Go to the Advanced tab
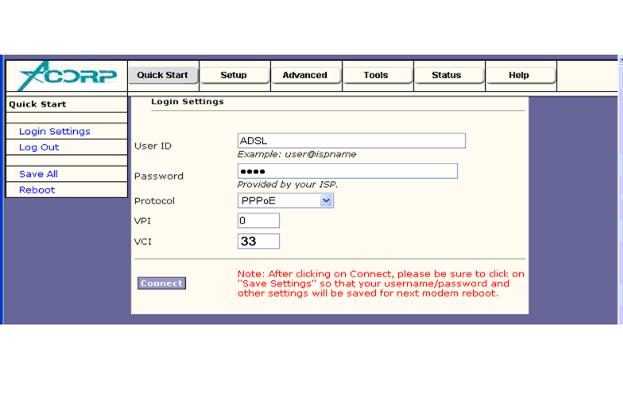 click(x=305, y=75)
